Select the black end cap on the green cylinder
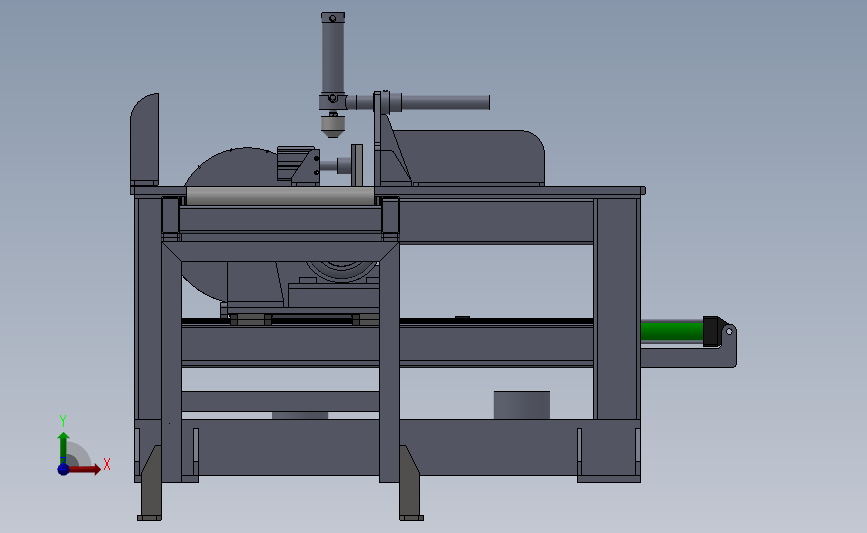 711,331
